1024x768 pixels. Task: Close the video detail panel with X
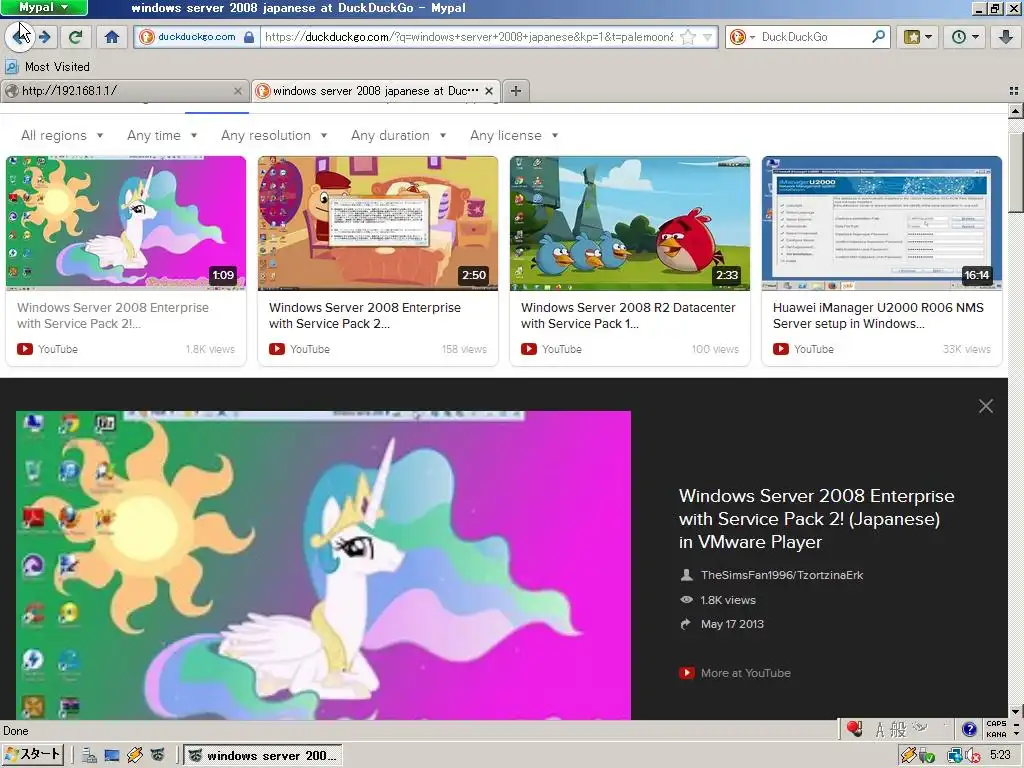coord(985,406)
